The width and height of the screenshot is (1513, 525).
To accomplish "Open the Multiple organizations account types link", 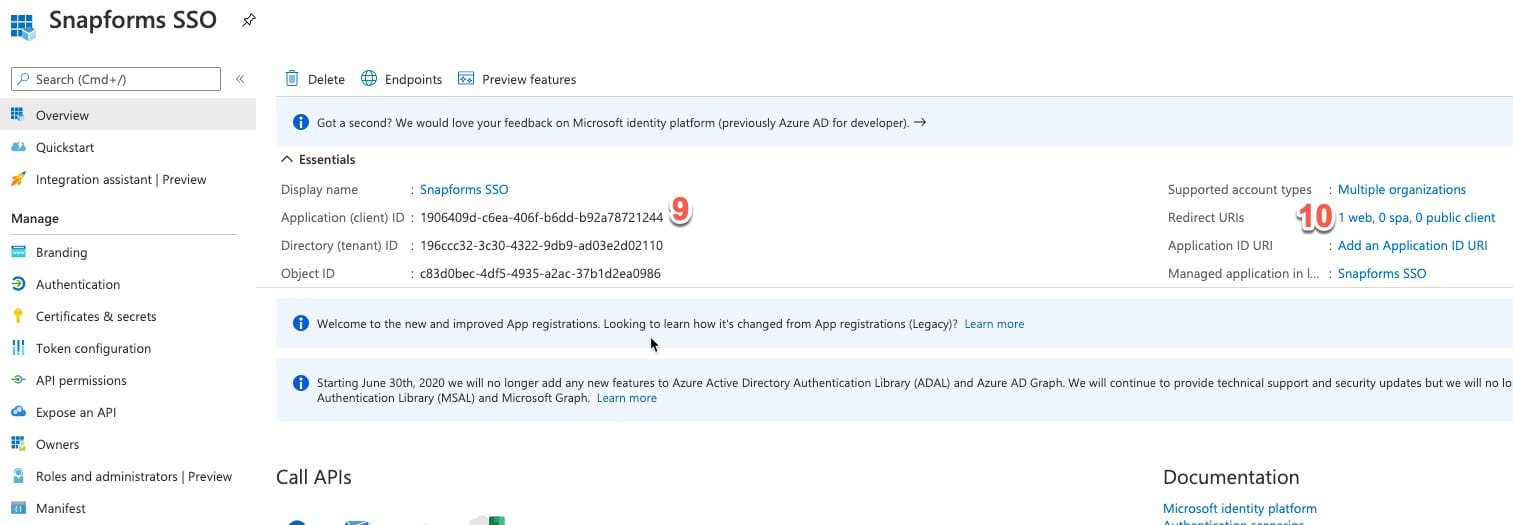I will [1401, 189].
